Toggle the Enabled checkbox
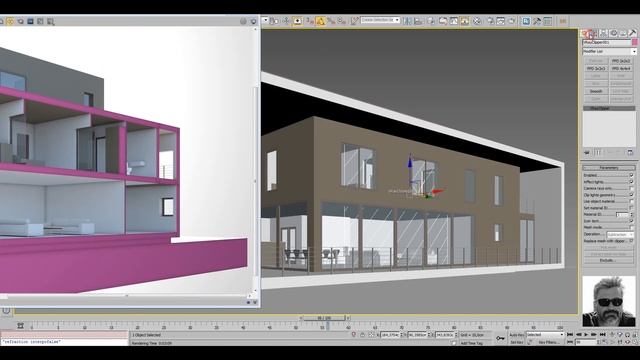 [631, 175]
